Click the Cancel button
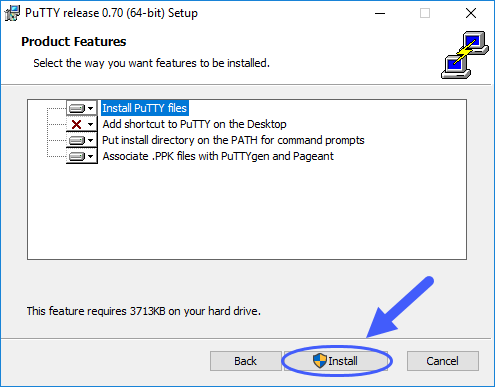This screenshot has width=495, height=387. [443, 361]
